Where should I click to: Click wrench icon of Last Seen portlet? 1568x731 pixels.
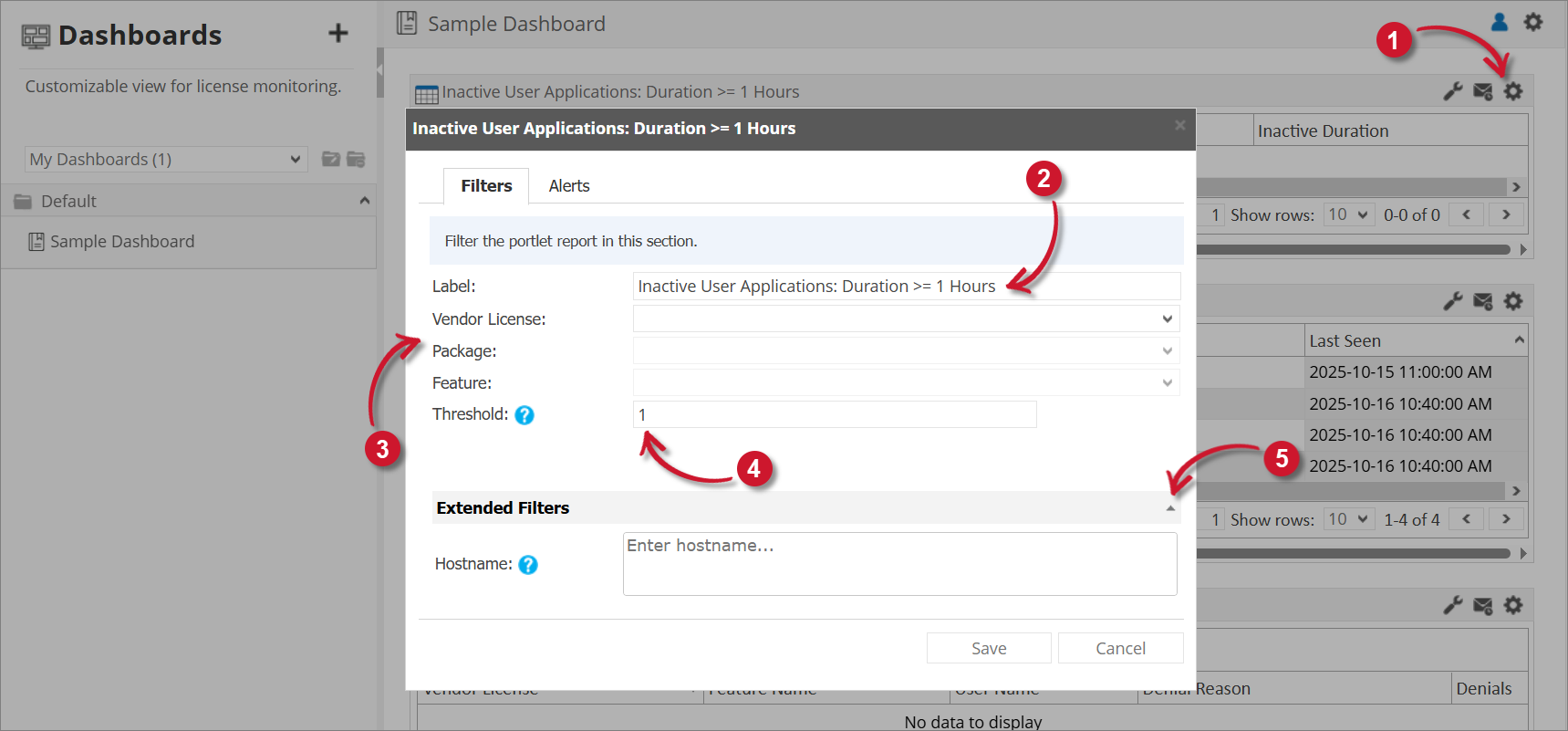1453,301
